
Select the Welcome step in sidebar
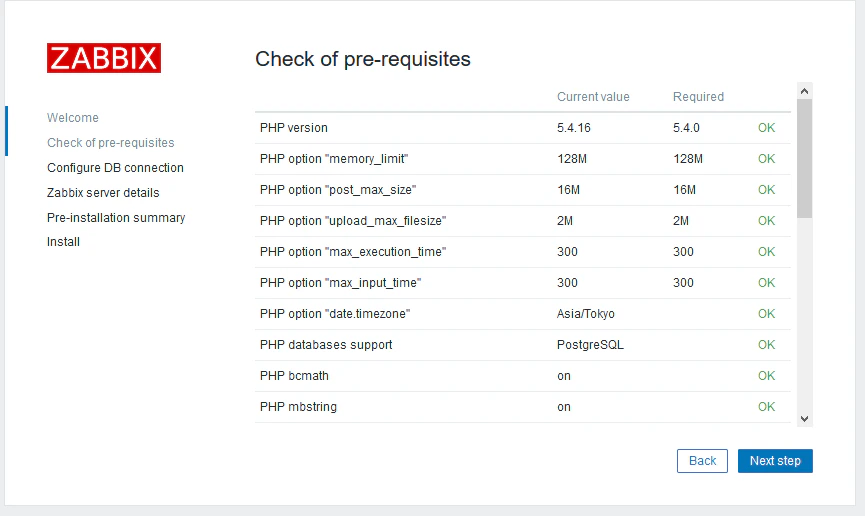[73, 118]
